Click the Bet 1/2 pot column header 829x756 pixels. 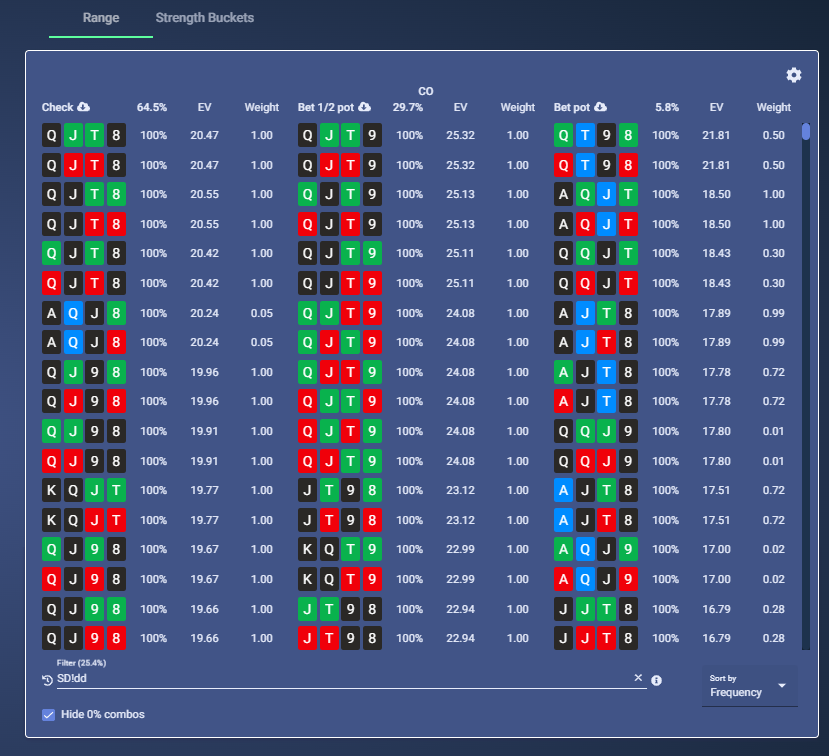click(326, 107)
